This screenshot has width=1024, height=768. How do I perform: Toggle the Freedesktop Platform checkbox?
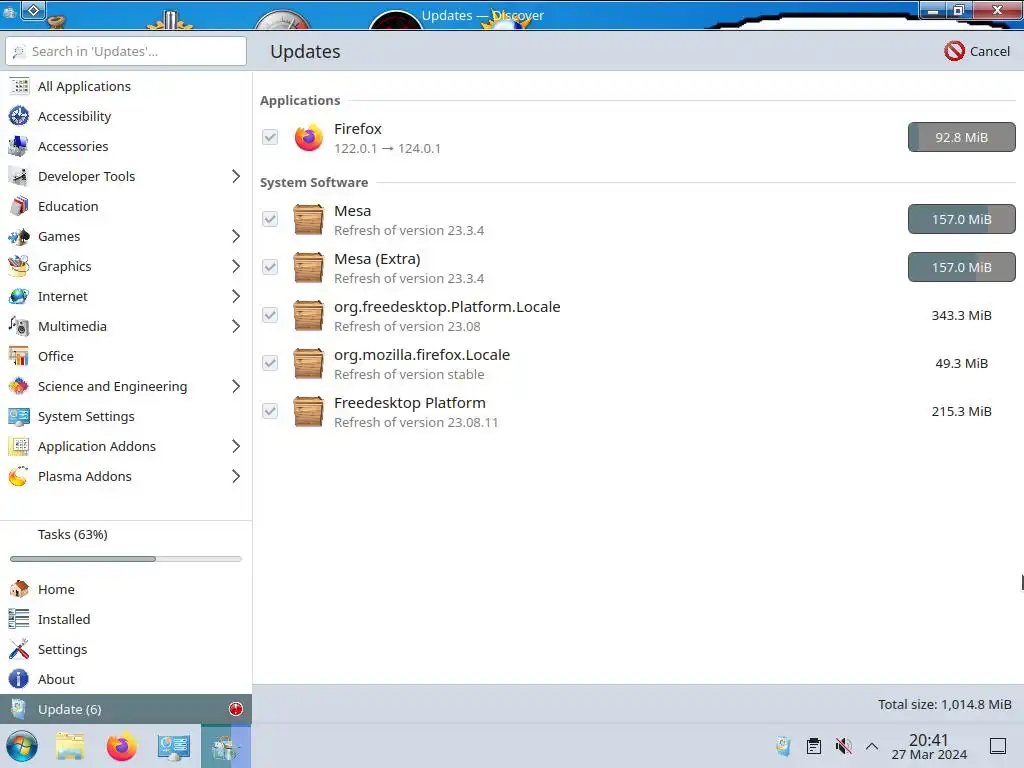point(270,411)
